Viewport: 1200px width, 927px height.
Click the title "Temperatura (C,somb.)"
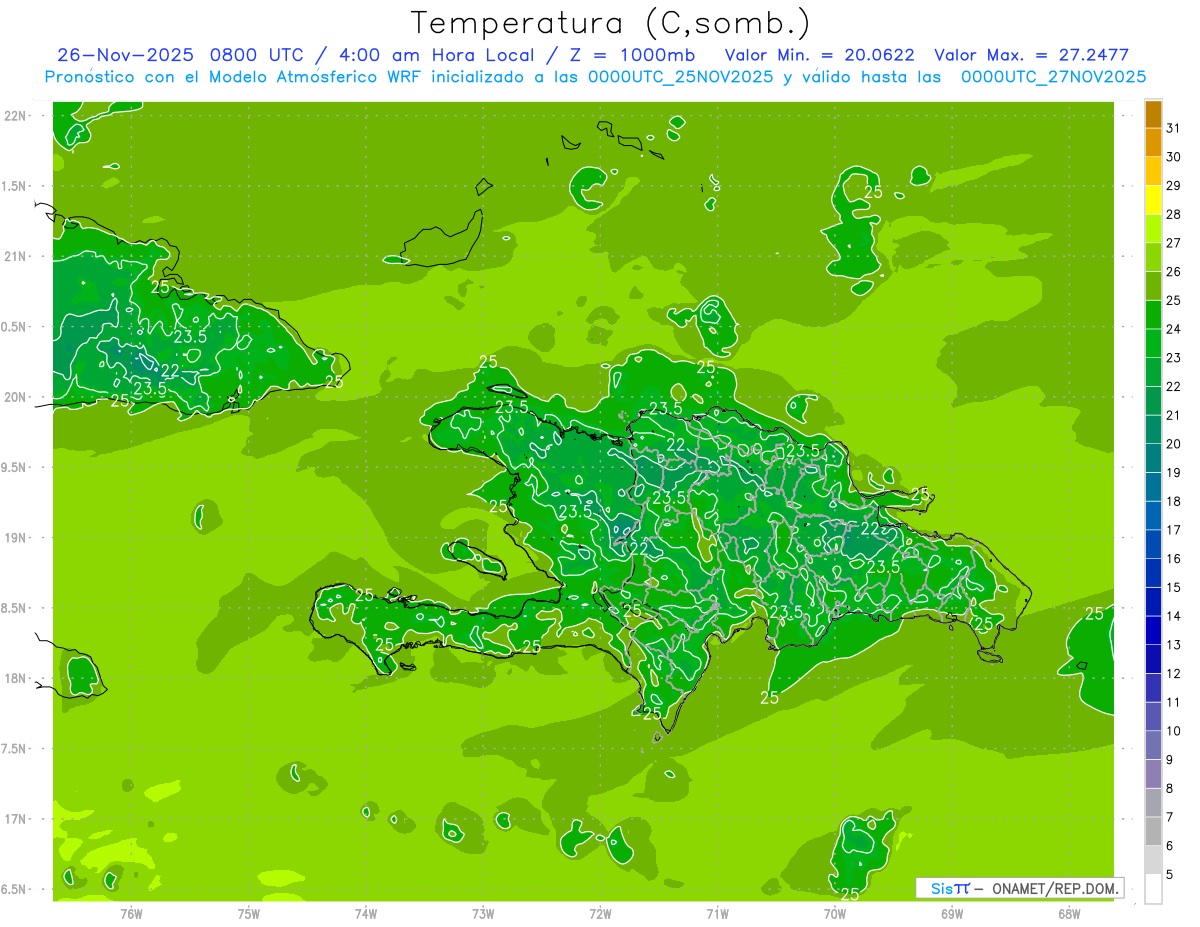[x=610, y=23]
